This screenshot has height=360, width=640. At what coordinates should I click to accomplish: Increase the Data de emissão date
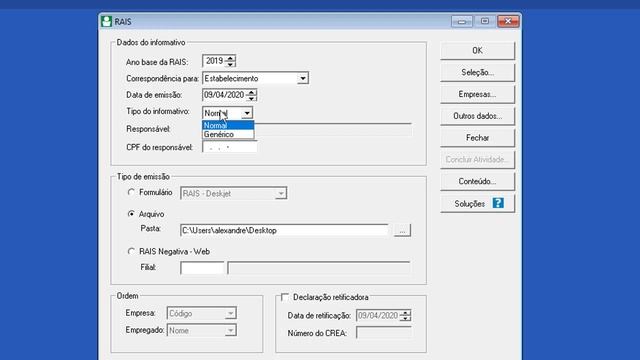tap(251, 92)
